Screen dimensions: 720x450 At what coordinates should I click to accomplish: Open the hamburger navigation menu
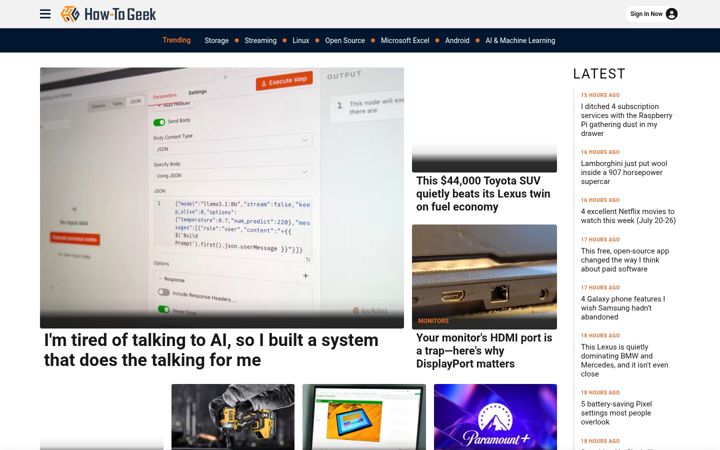[45, 14]
